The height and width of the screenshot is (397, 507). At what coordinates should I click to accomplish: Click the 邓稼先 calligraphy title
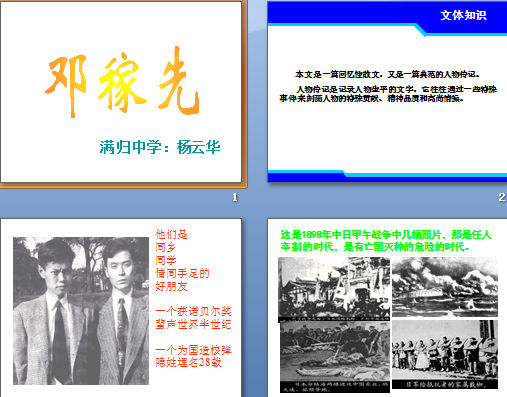pos(122,82)
